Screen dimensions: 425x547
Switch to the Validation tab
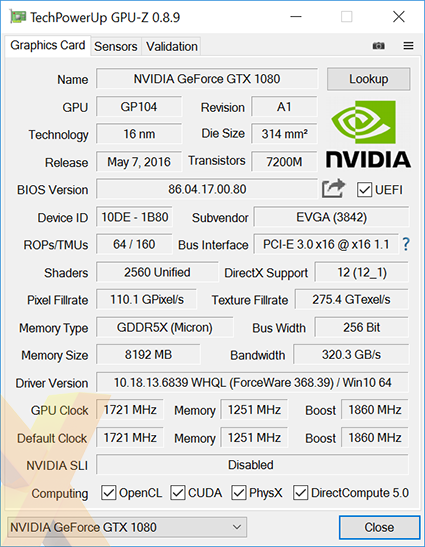(172, 46)
